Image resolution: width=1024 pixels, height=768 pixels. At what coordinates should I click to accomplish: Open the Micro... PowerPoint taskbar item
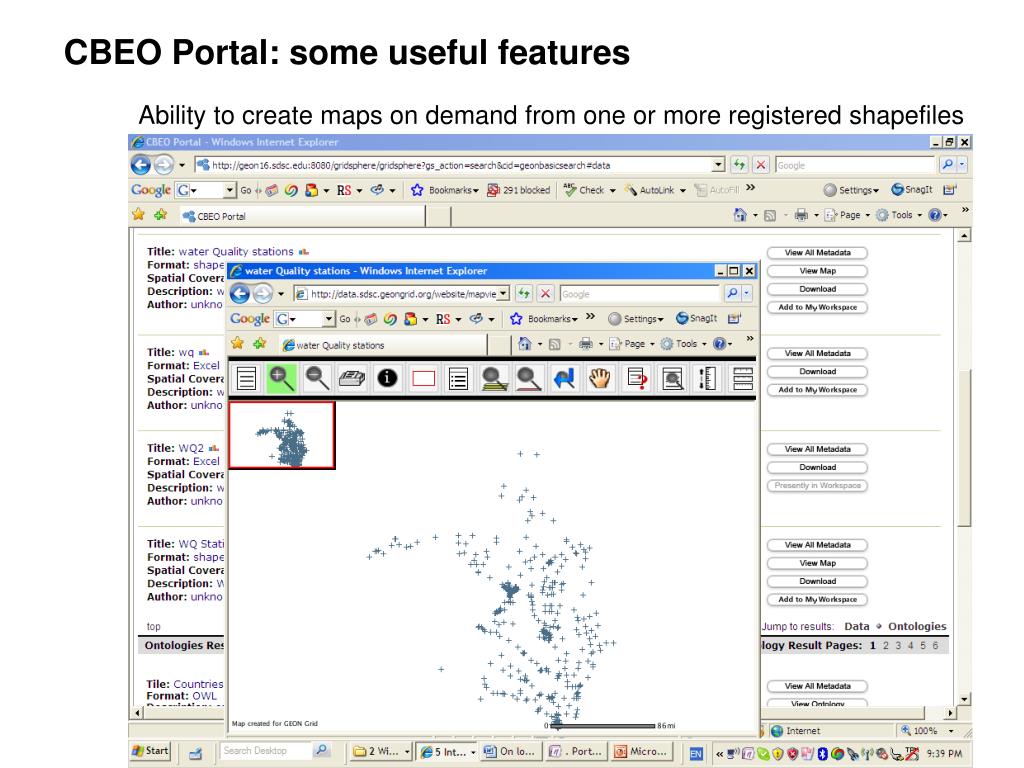pos(641,752)
